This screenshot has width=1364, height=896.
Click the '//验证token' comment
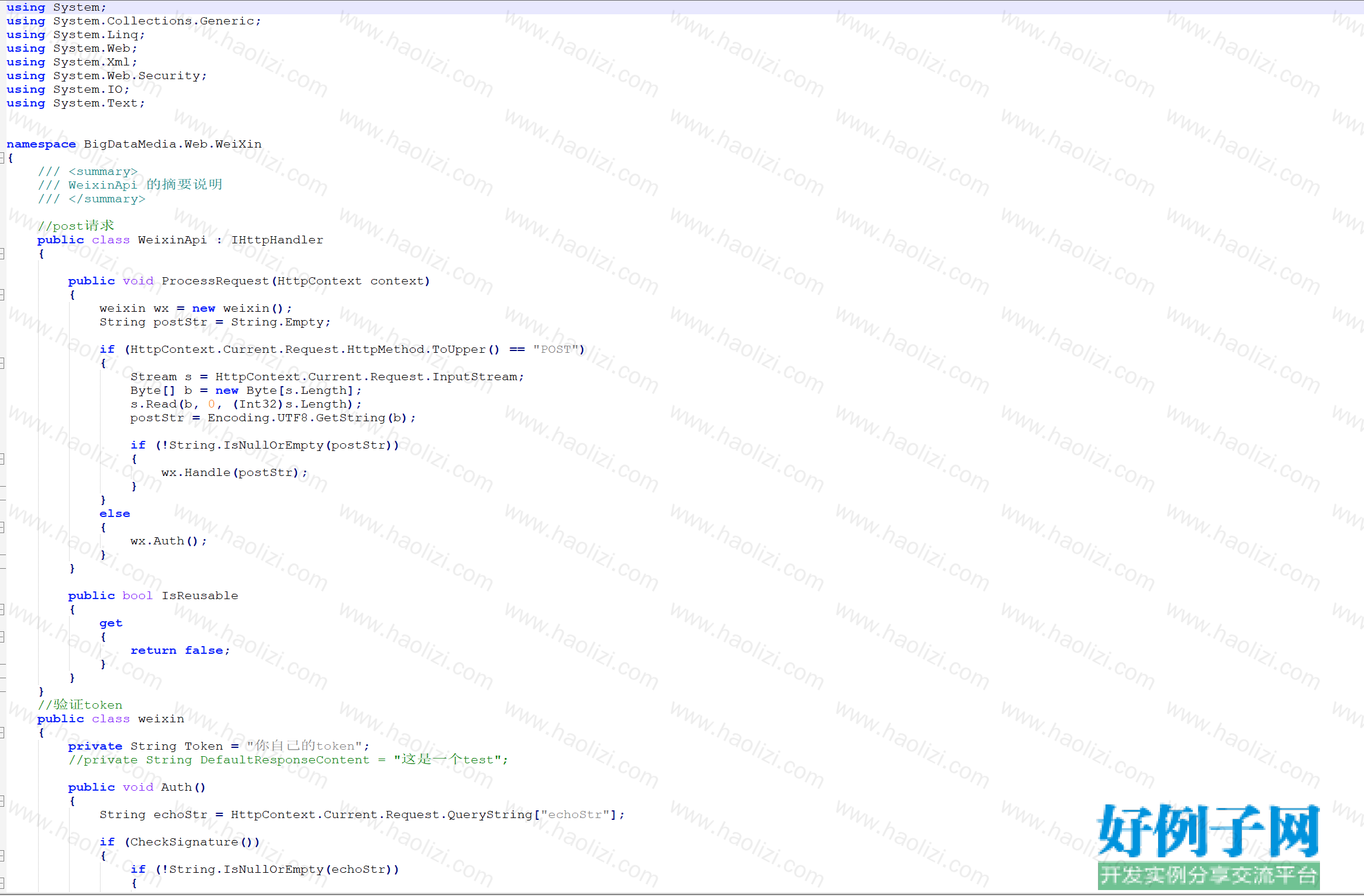point(80,705)
